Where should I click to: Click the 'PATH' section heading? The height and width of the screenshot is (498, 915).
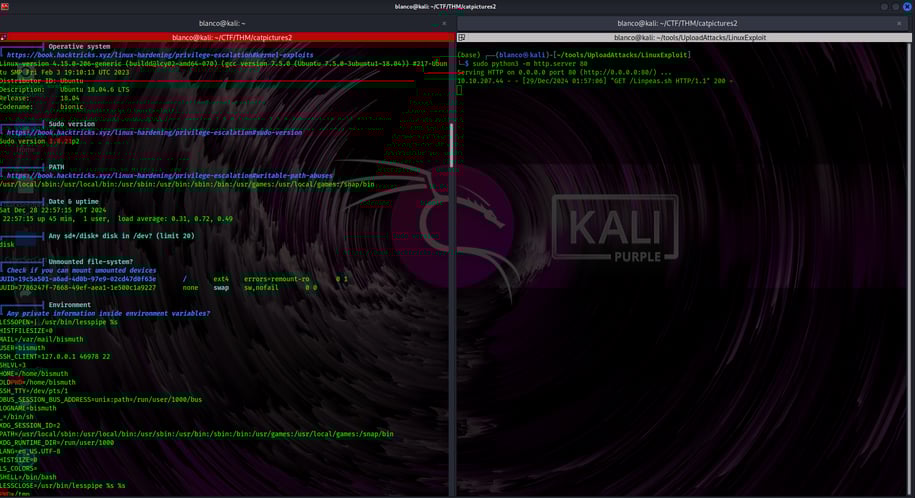56,167
